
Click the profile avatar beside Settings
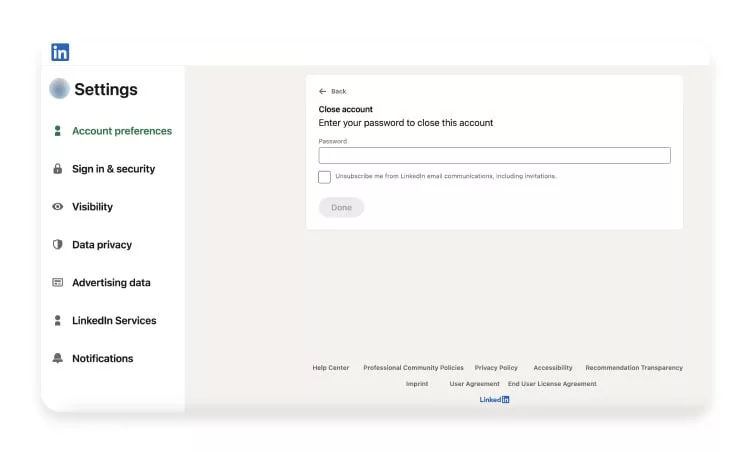point(59,89)
